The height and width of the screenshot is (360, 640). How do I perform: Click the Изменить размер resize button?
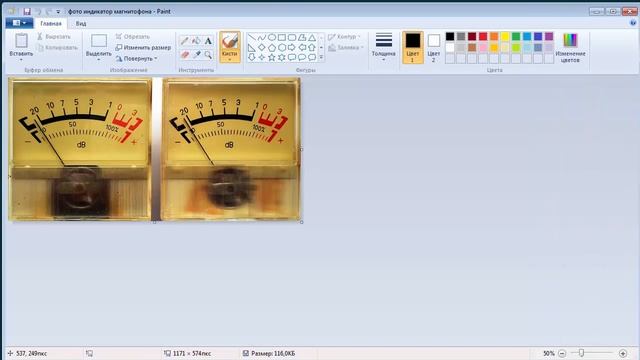pyautogui.click(x=143, y=48)
